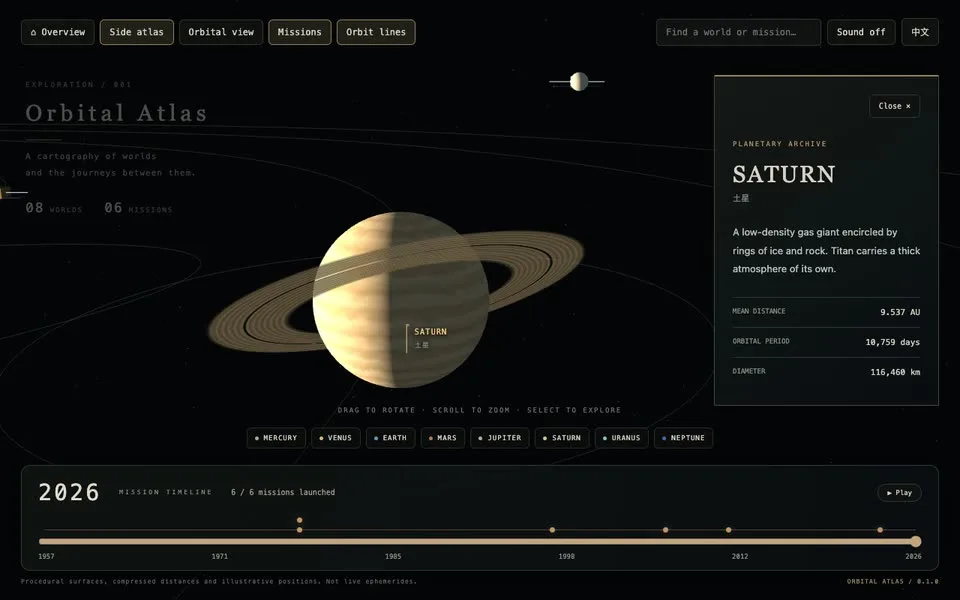Screen dimensions: 960x600
Task: Select the Jupiter planet chip
Action: pos(500,438)
